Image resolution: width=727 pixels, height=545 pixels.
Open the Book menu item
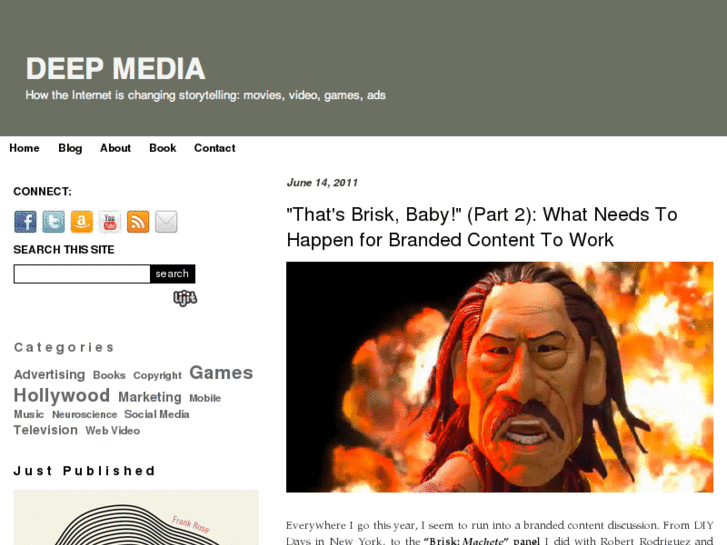click(x=162, y=148)
